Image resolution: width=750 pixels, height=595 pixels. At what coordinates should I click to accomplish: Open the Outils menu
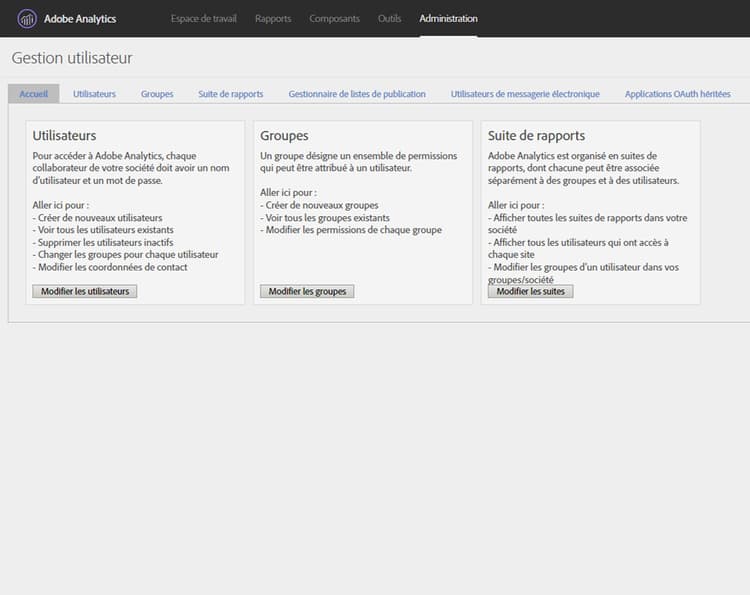pos(389,19)
